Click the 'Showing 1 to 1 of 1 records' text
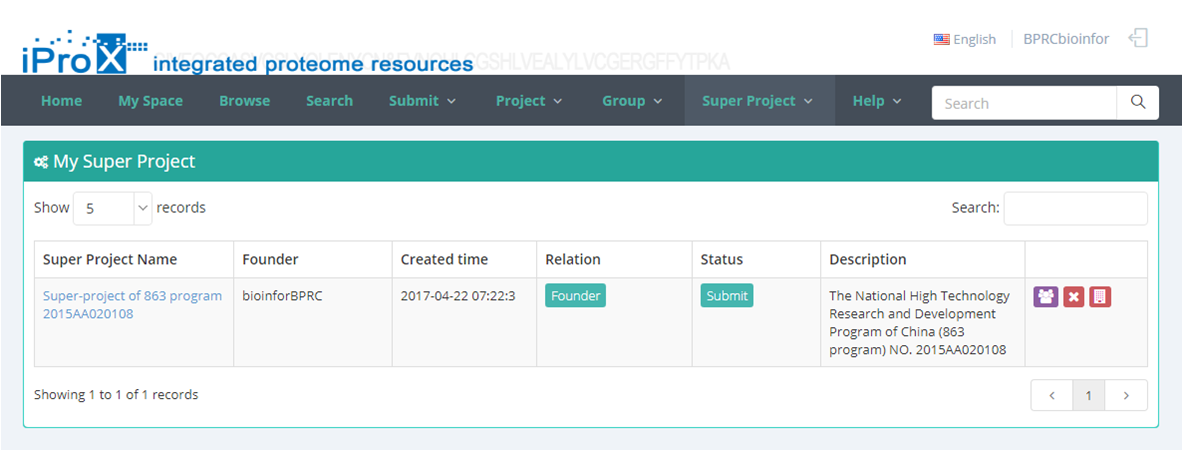Screen dimensions: 1183x451 pyautogui.click(x=116, y=394)
